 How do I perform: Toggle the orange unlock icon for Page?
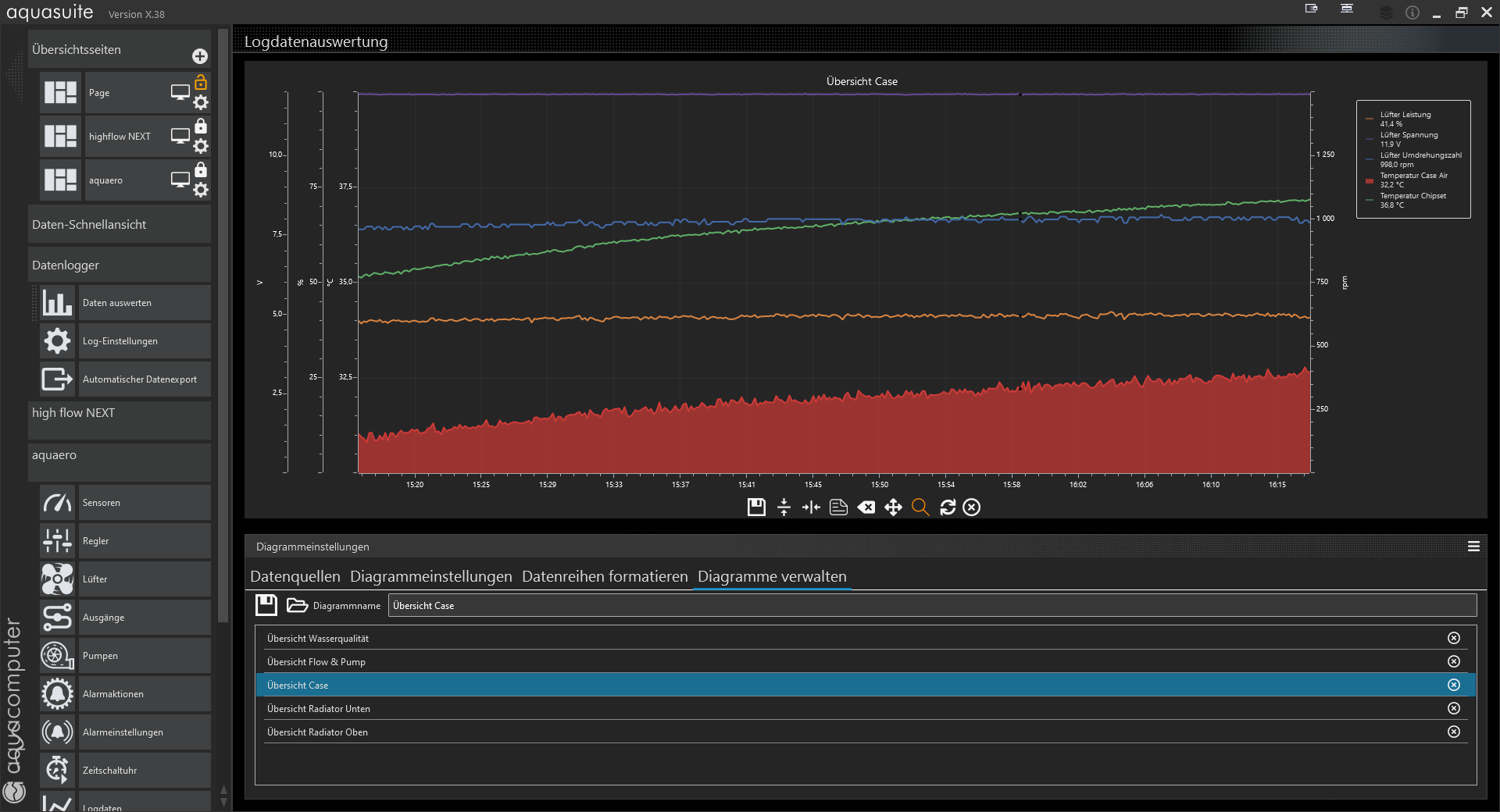click(x=201, y=82)
